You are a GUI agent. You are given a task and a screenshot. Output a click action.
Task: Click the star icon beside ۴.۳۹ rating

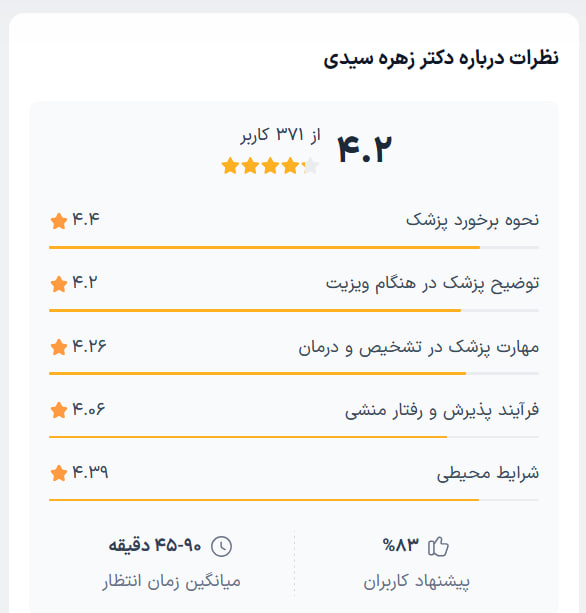pos(59,473)
